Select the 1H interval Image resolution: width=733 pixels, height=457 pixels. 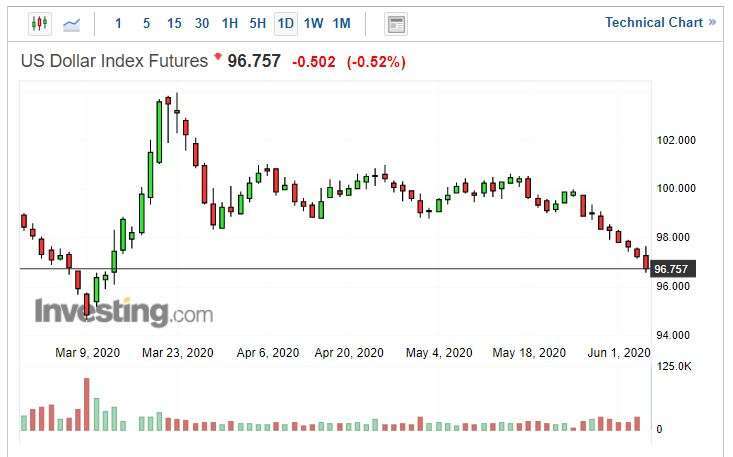(230, 23)
